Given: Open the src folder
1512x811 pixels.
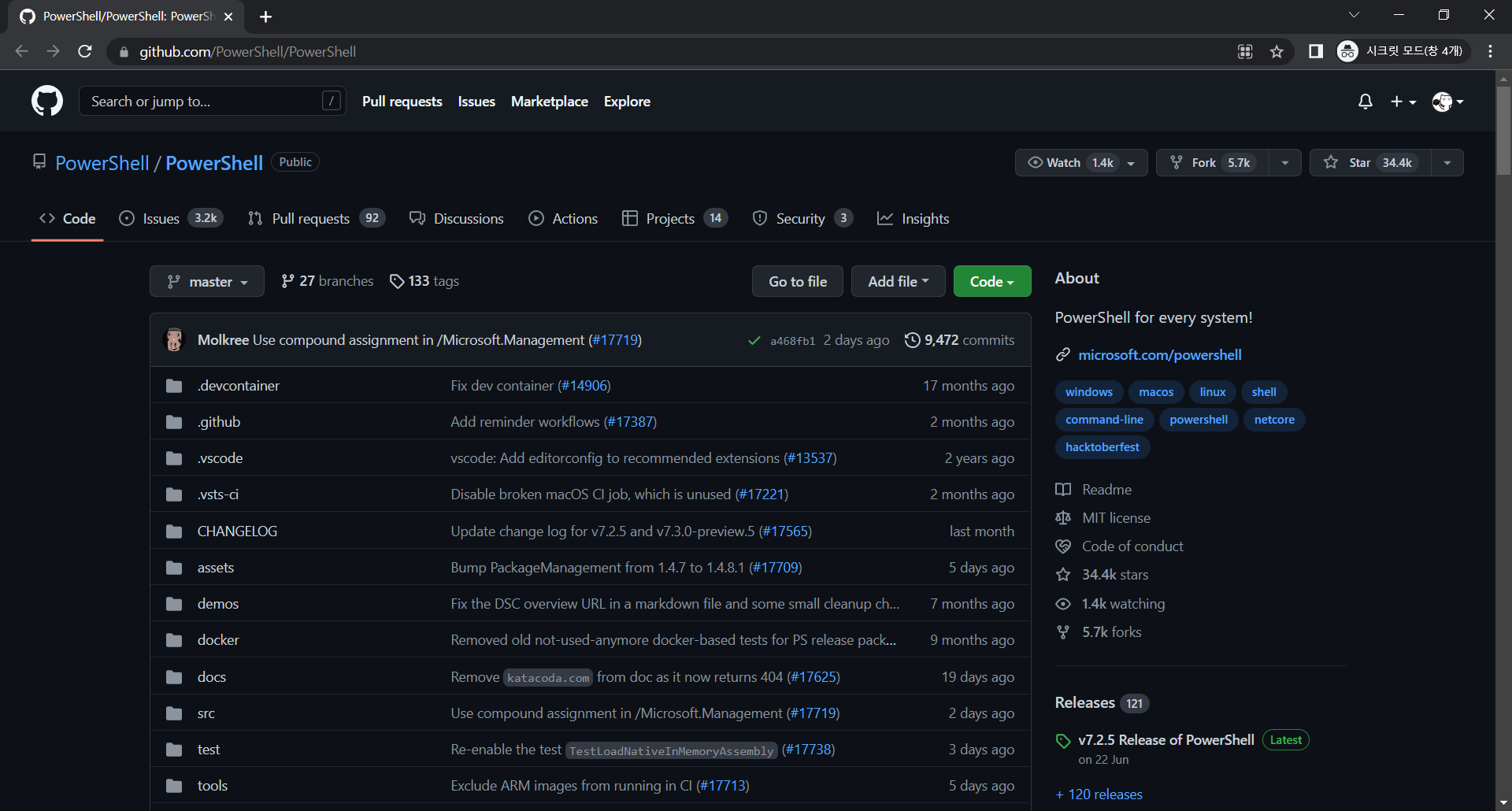Looking at the screenshot, I should click(x=206, y=713).
